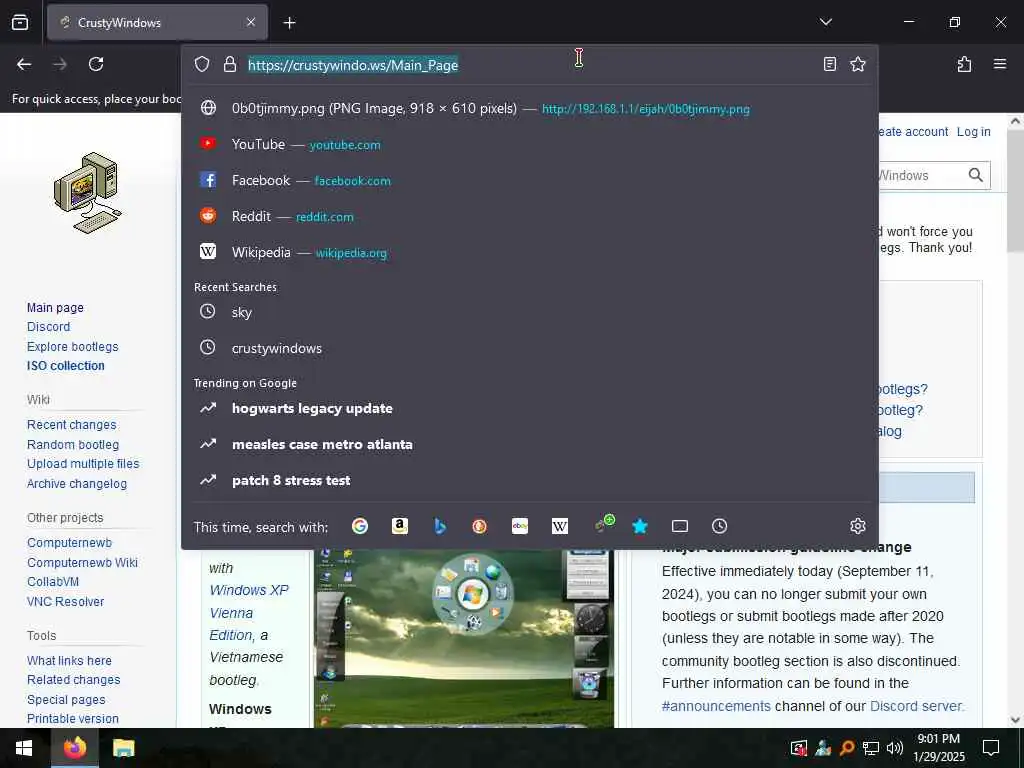1024x768 pixels.
Task: Open a new tab with plus button
Action: (289, 23)
